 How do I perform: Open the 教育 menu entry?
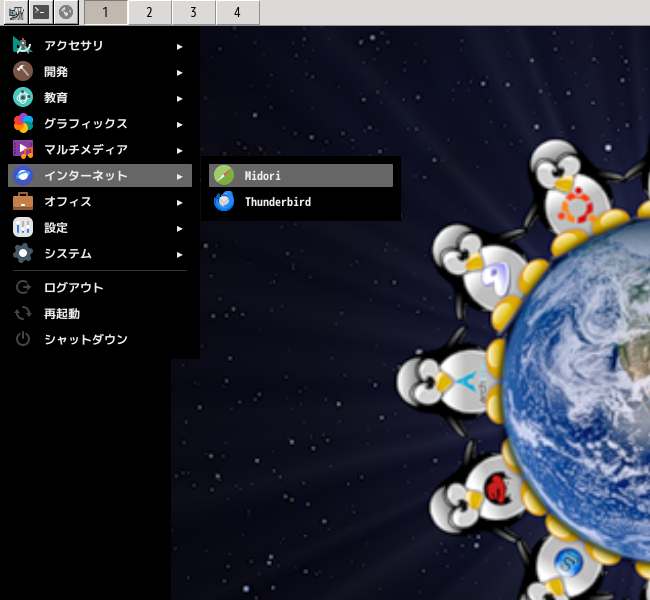coord(100,98)
